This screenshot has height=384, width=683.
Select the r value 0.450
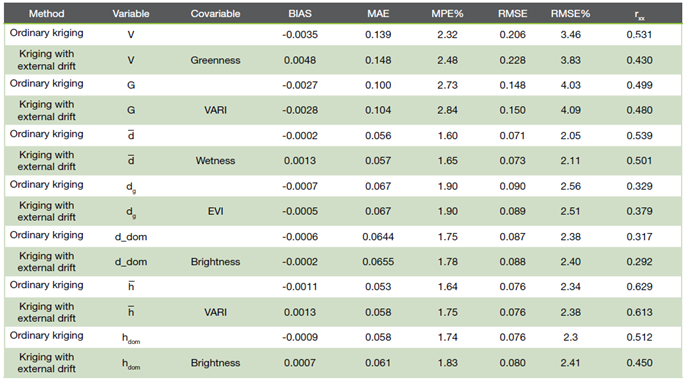[639, 363]
